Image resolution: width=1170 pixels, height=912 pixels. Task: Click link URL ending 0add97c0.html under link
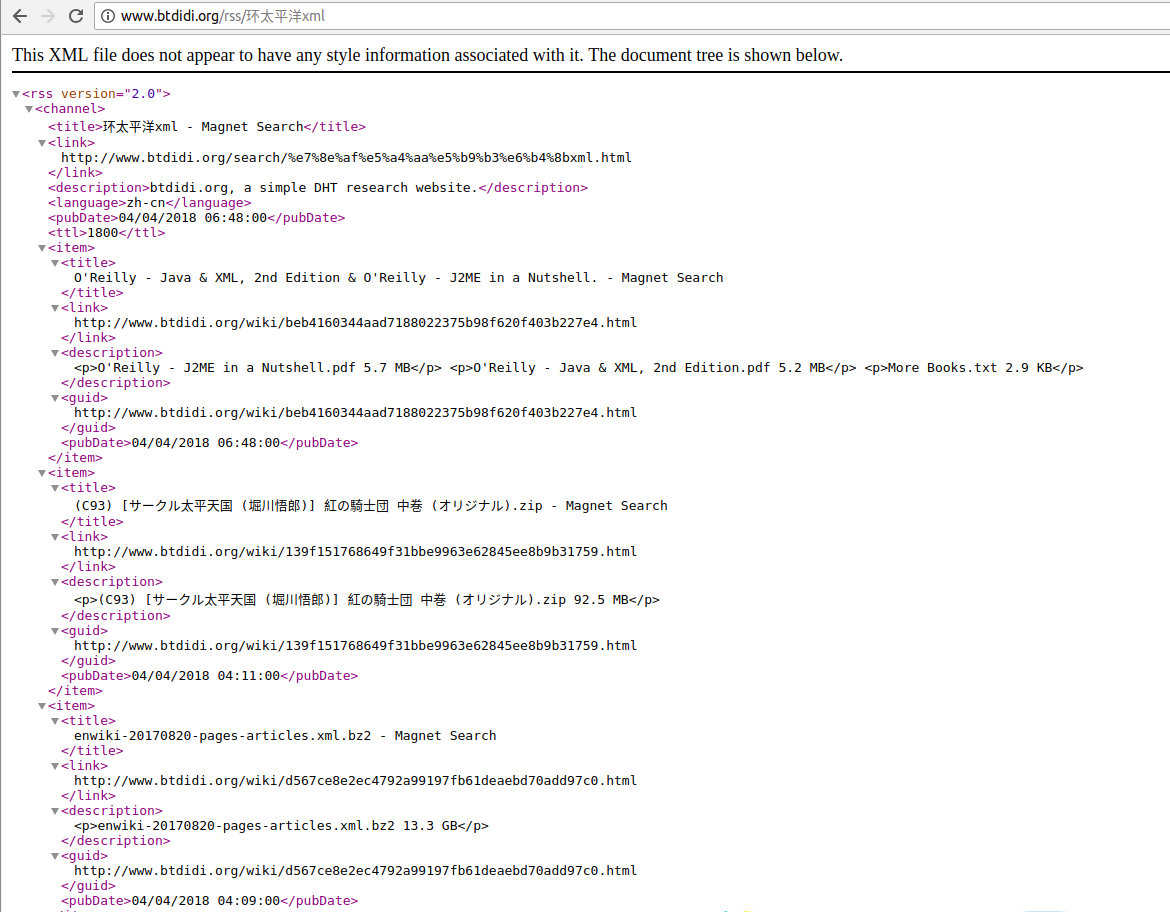coord(355,781)
